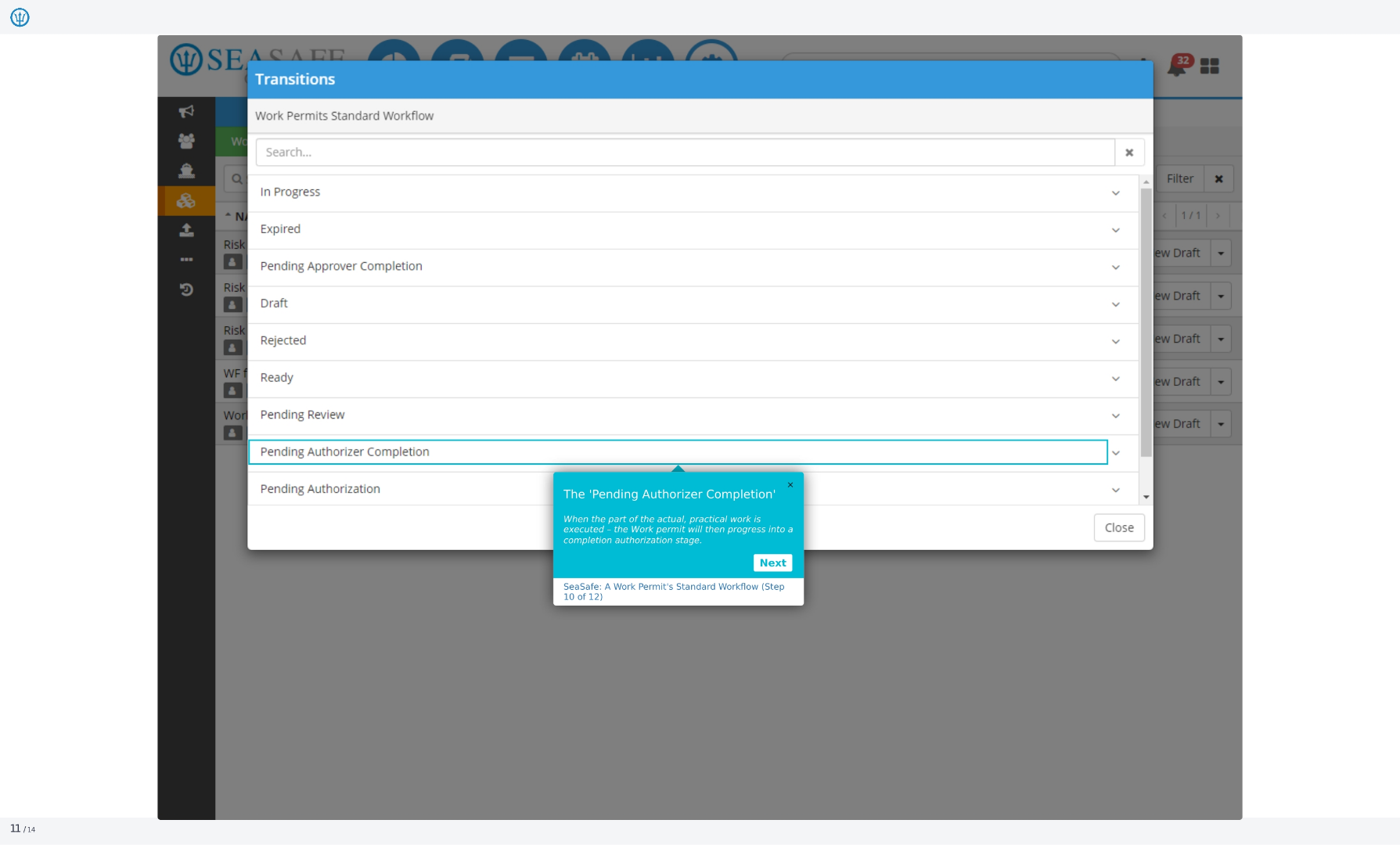Open the first New Draft dropdown arrow
Viewport: 1400px width, 845px height.
[1221, 253]
